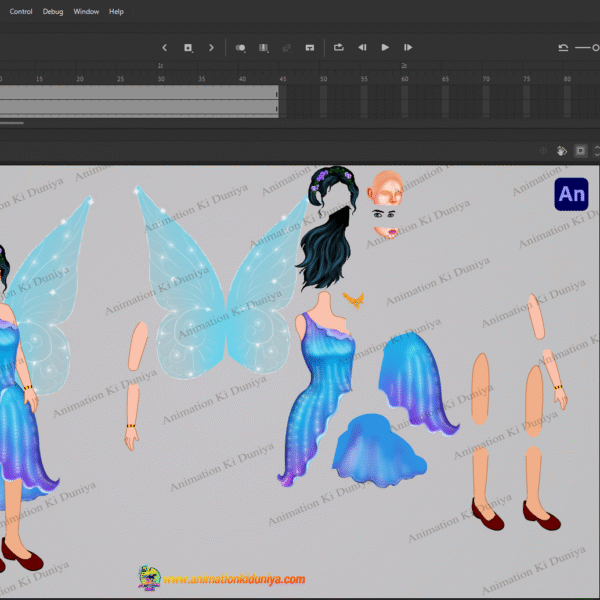Click frame 20 on the timeline ruler
The height and width of the screenshot is (600, 600).
[x=80, y=79]
